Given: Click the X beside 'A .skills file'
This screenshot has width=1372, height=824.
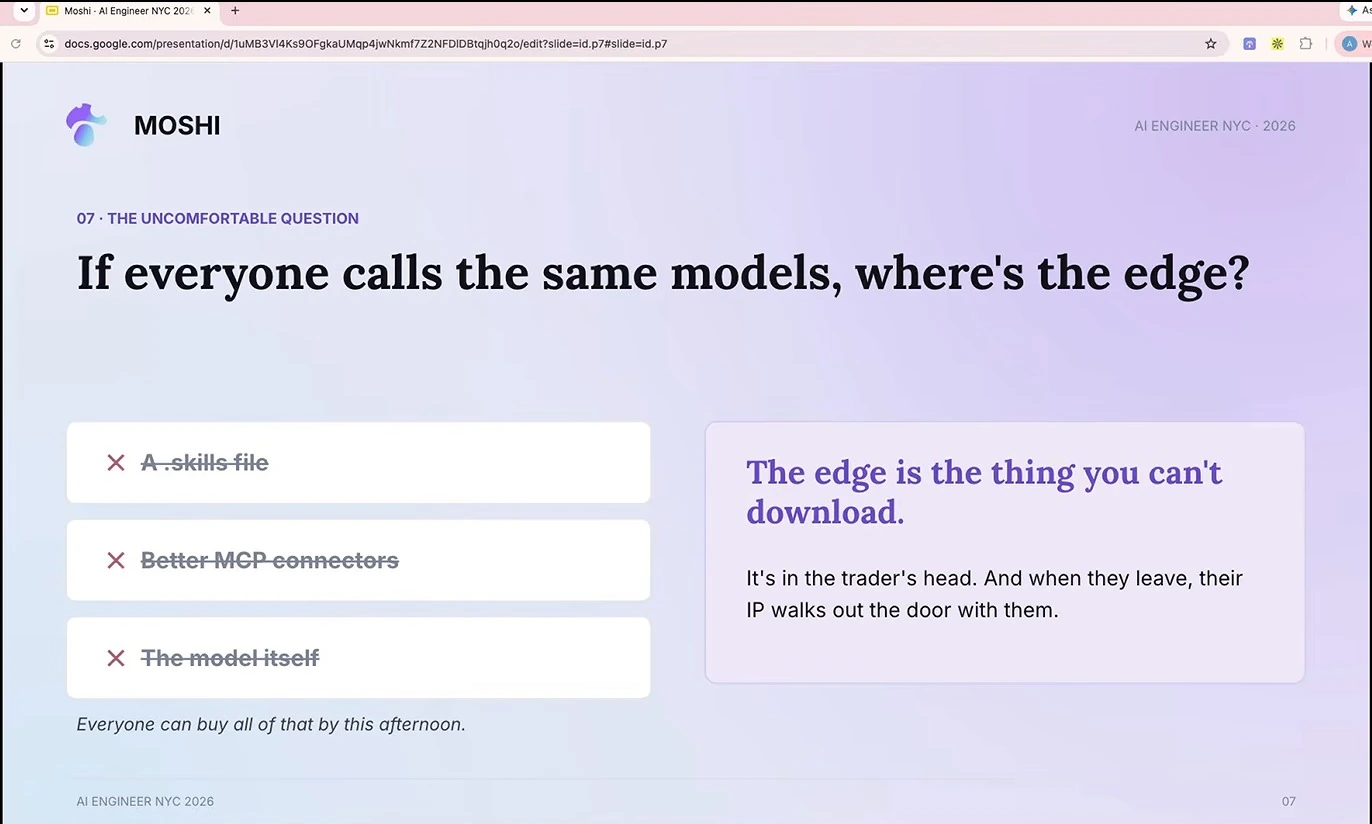Looking at the screenshot, I should pyautogui.click(x=116, y=462).
